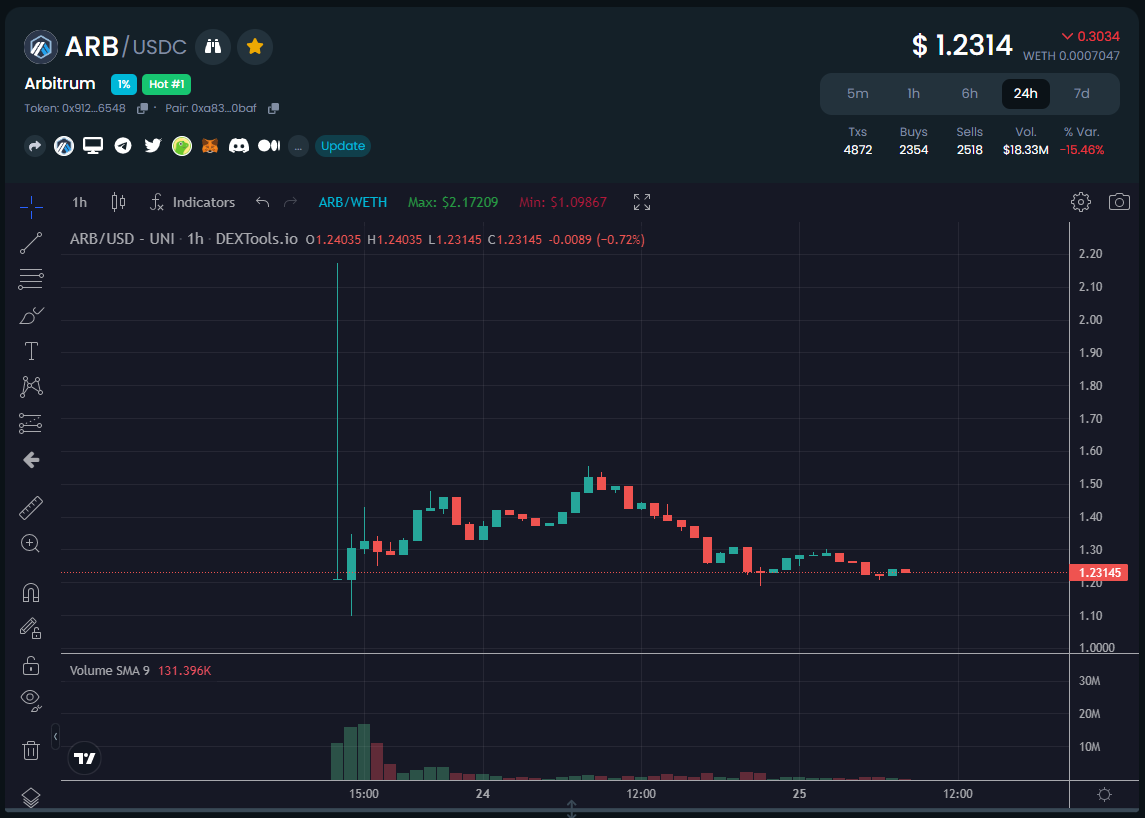The width and height of the screenshot is (1145, 818).
Task: Collapse the drawing toolbar side arrow
Action: click(55, 736)
